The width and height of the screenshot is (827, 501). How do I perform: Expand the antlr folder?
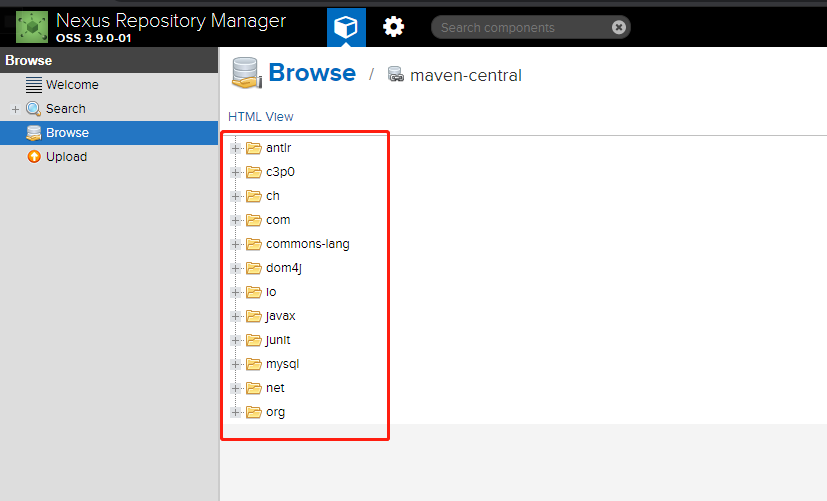[x=236, y=148]
